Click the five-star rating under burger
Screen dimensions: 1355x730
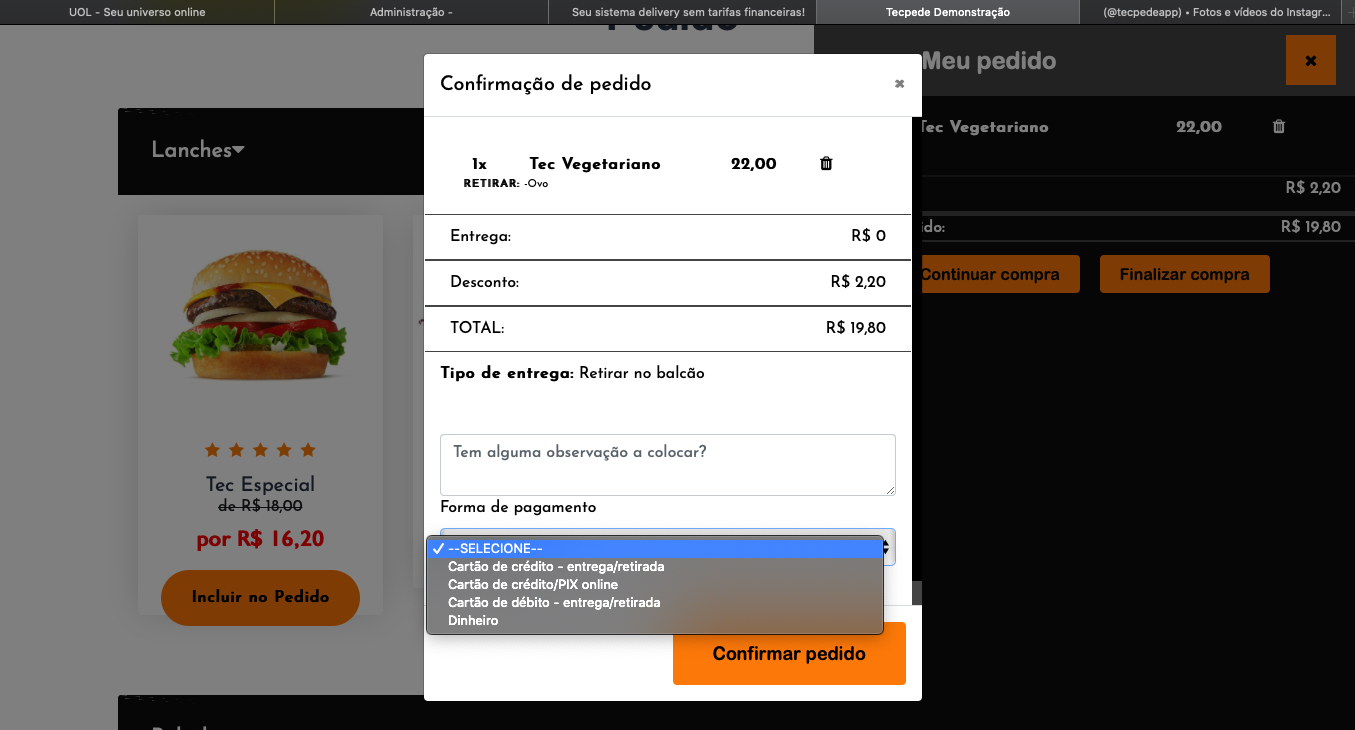260,450
